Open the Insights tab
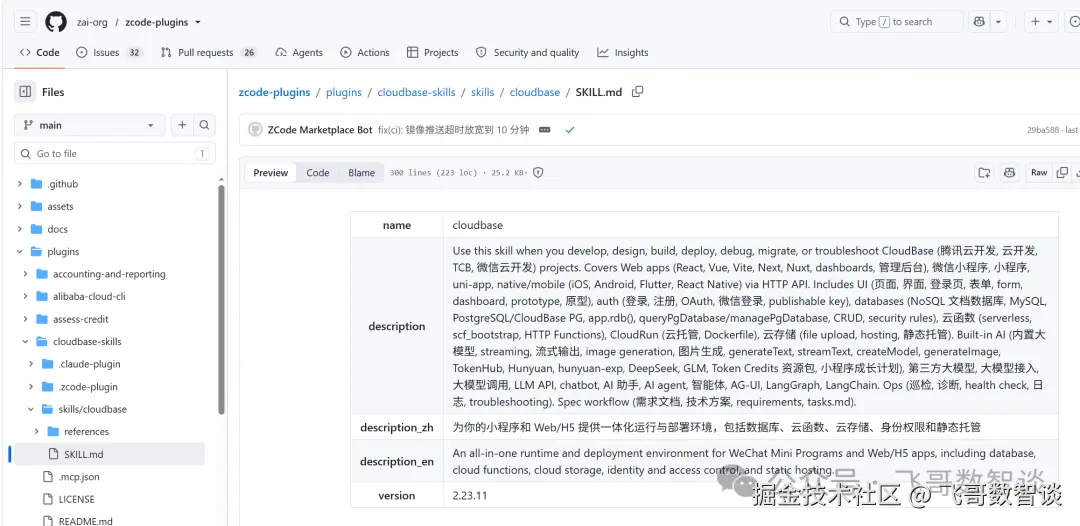 coord(623,52)
